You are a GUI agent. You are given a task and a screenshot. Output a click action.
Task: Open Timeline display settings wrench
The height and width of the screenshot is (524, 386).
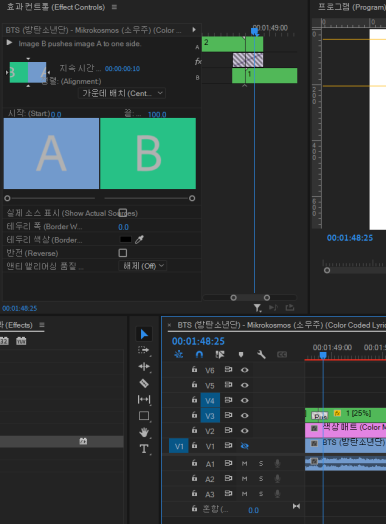coord(261,354)
